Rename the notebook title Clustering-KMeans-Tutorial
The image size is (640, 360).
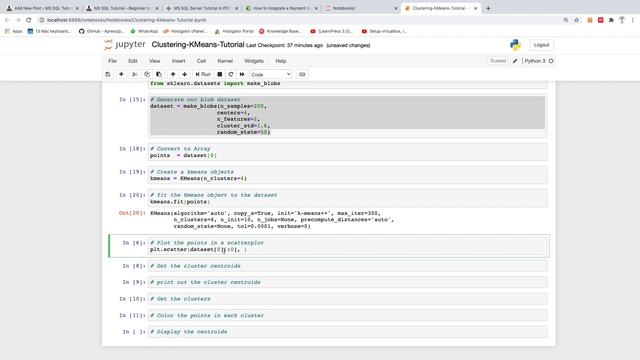198,44
